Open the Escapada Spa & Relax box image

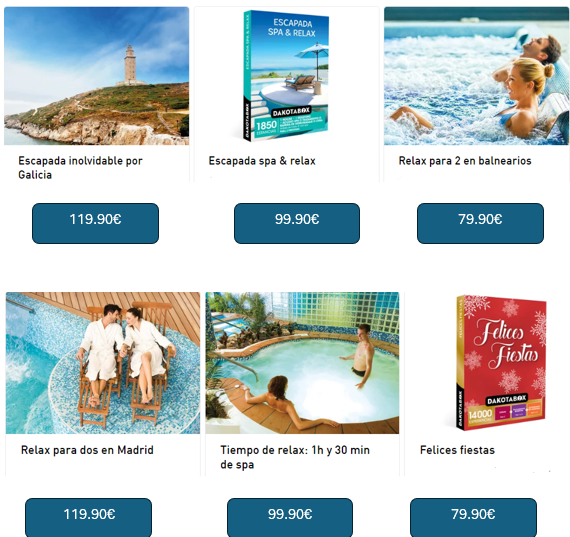pyautogui.click(x=286, y=76)
